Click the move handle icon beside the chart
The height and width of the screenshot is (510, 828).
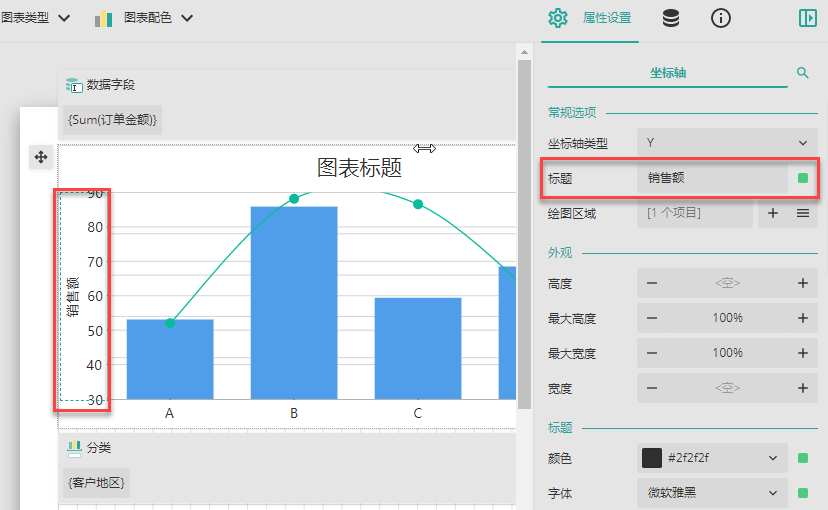coord(41,157)
